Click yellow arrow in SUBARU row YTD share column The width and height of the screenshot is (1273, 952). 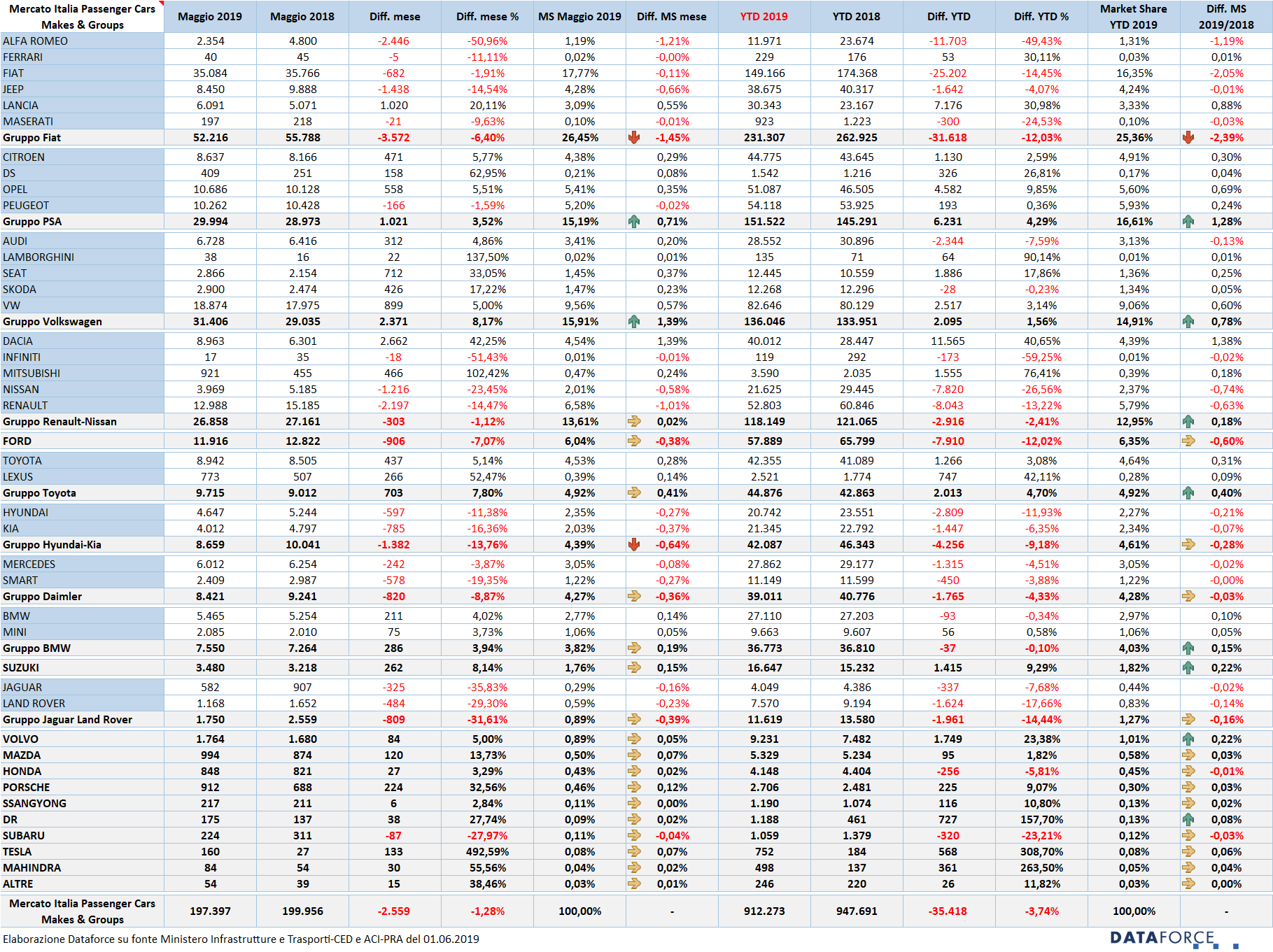point(1188,836)
